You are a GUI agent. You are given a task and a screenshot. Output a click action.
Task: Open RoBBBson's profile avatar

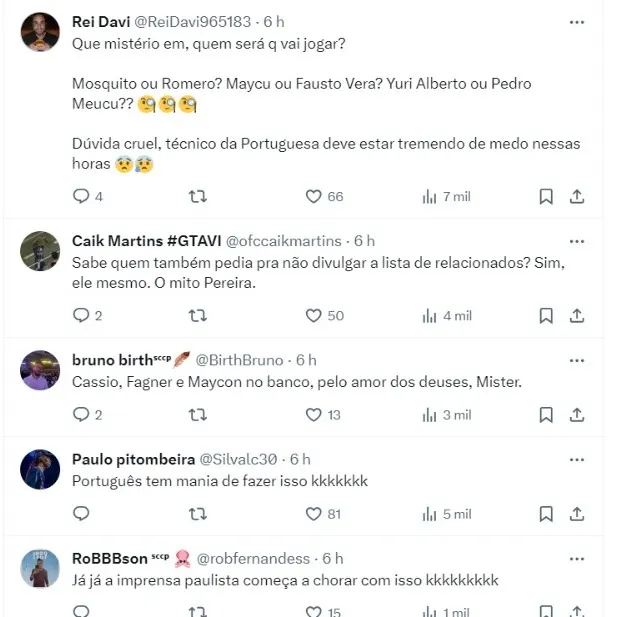point(40,568)
